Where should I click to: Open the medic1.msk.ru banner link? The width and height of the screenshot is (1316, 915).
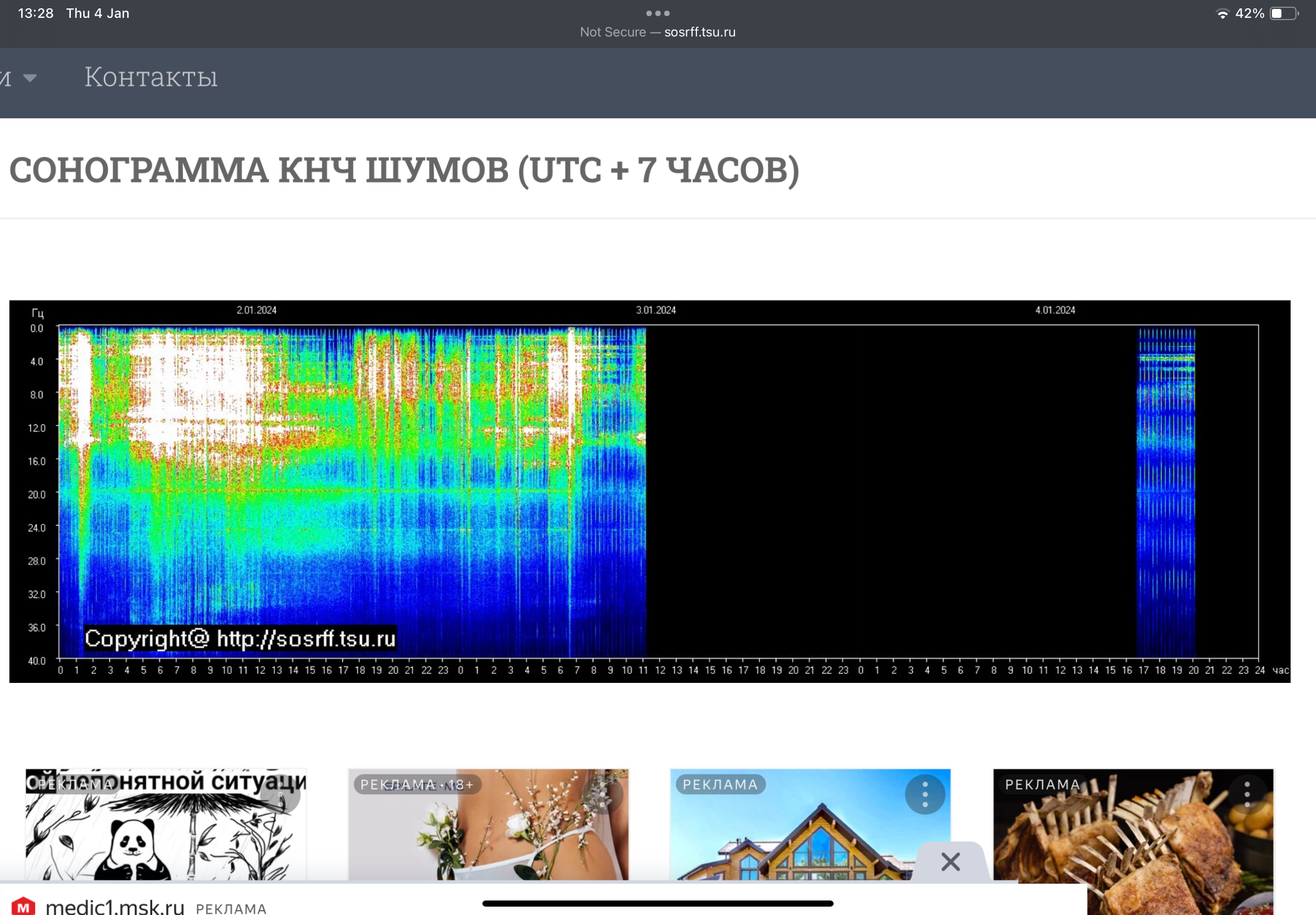[x=114, y=907]
